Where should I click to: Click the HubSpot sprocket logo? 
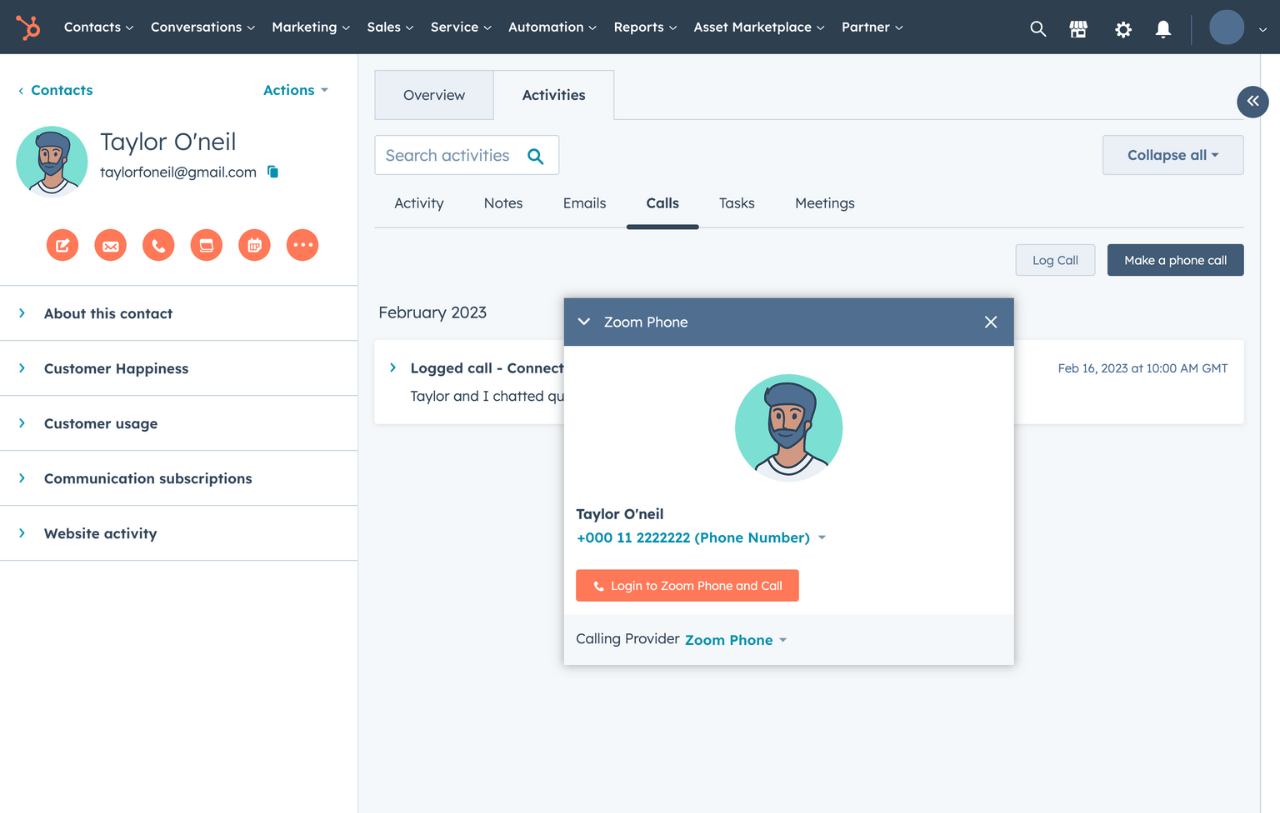coord(27,27)
